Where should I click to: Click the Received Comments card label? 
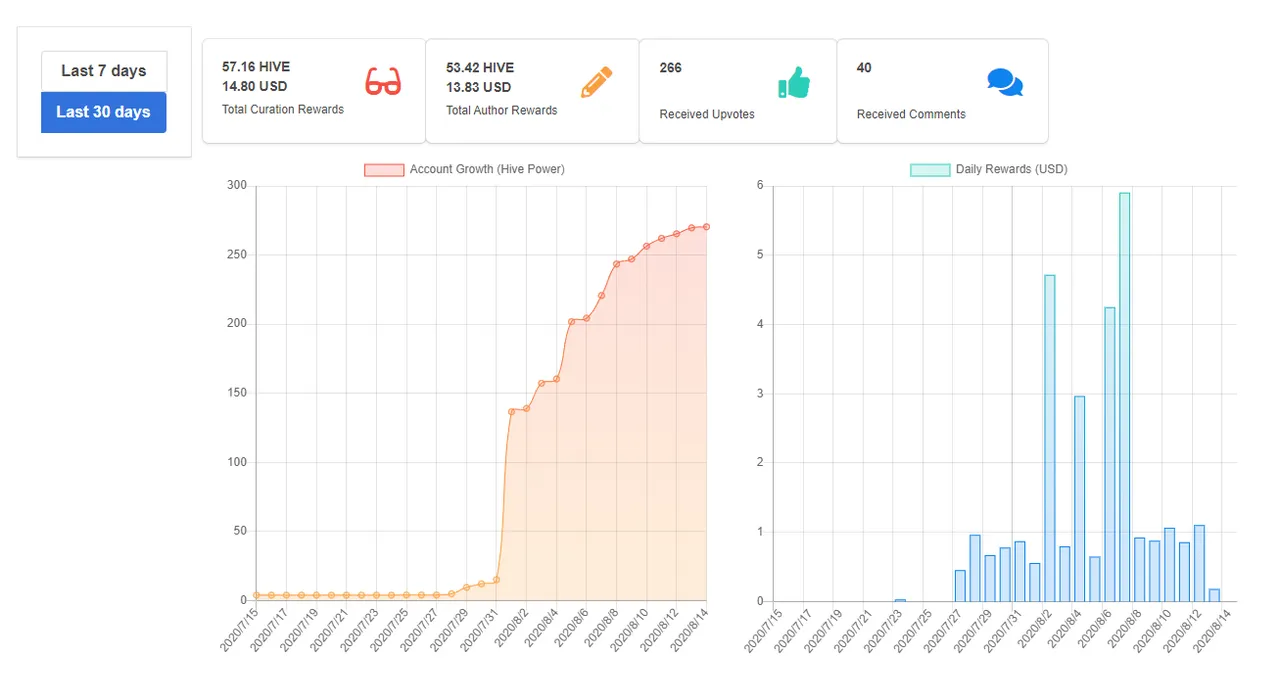[x=911, y=115]
